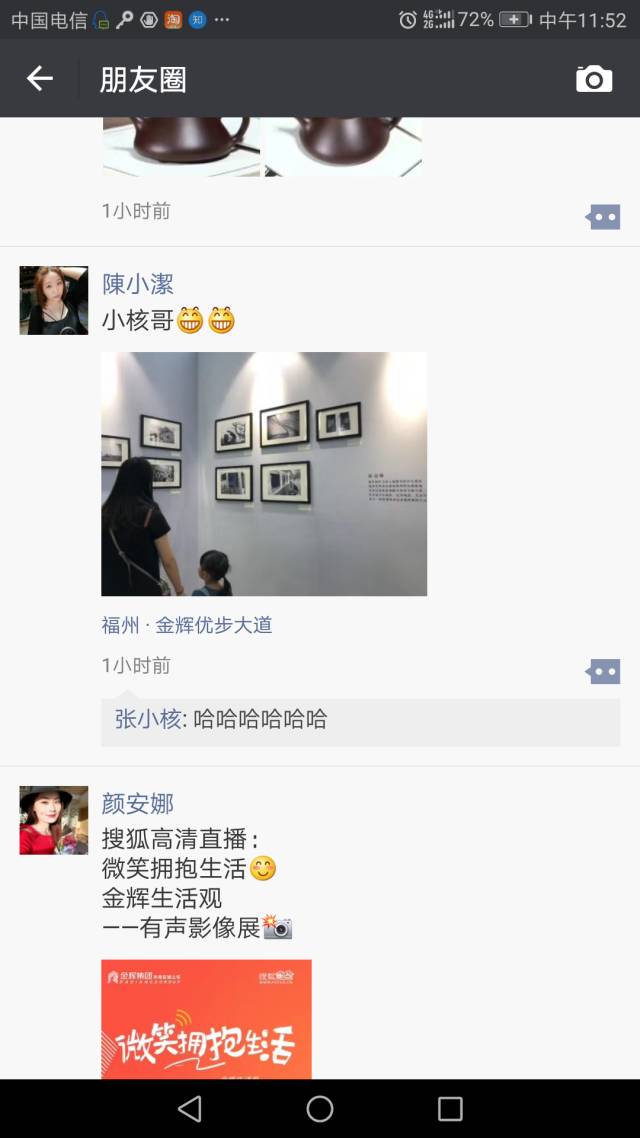This screenshot has width=640, height=1138.
Task: View the right teapot photo
Action: 343,147
